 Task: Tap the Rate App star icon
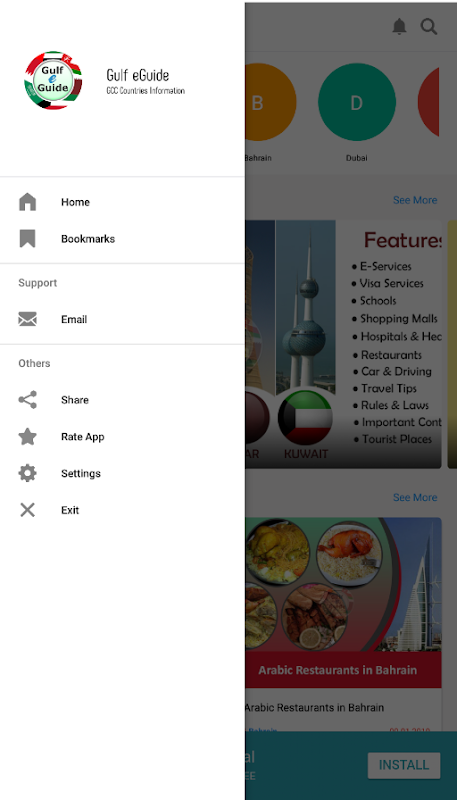[x=28, y=437]
